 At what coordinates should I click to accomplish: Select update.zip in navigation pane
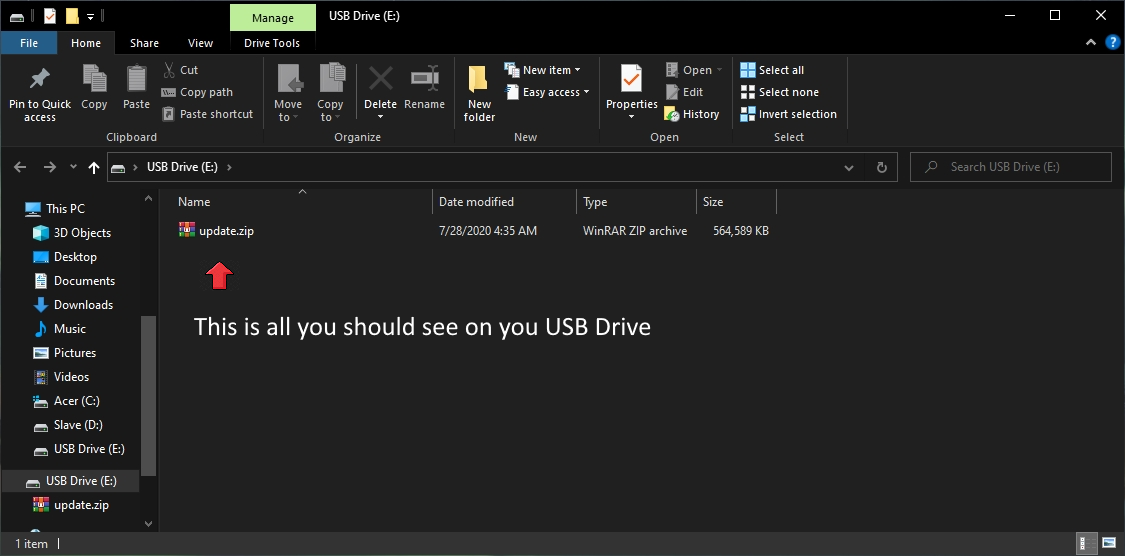point(70,505)
